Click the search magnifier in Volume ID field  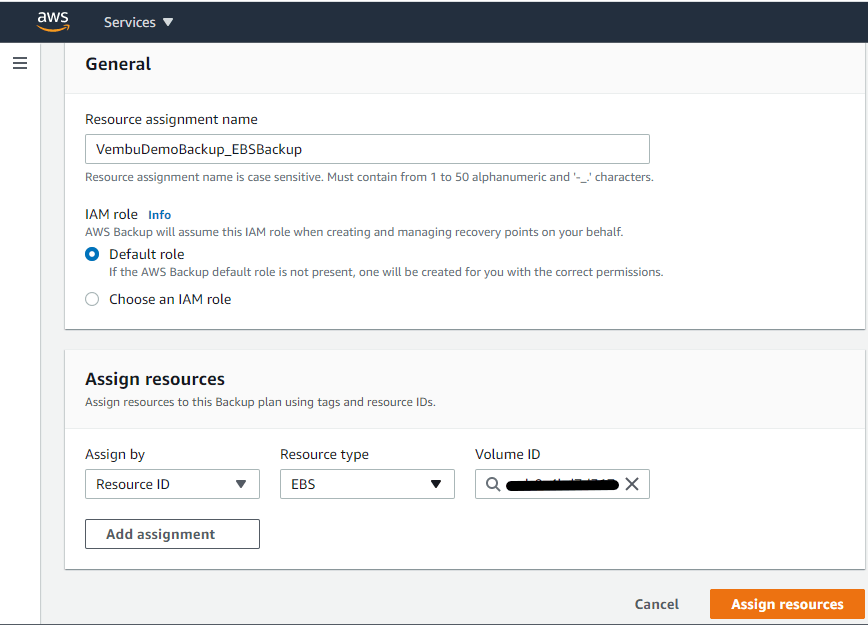[492, 484]
